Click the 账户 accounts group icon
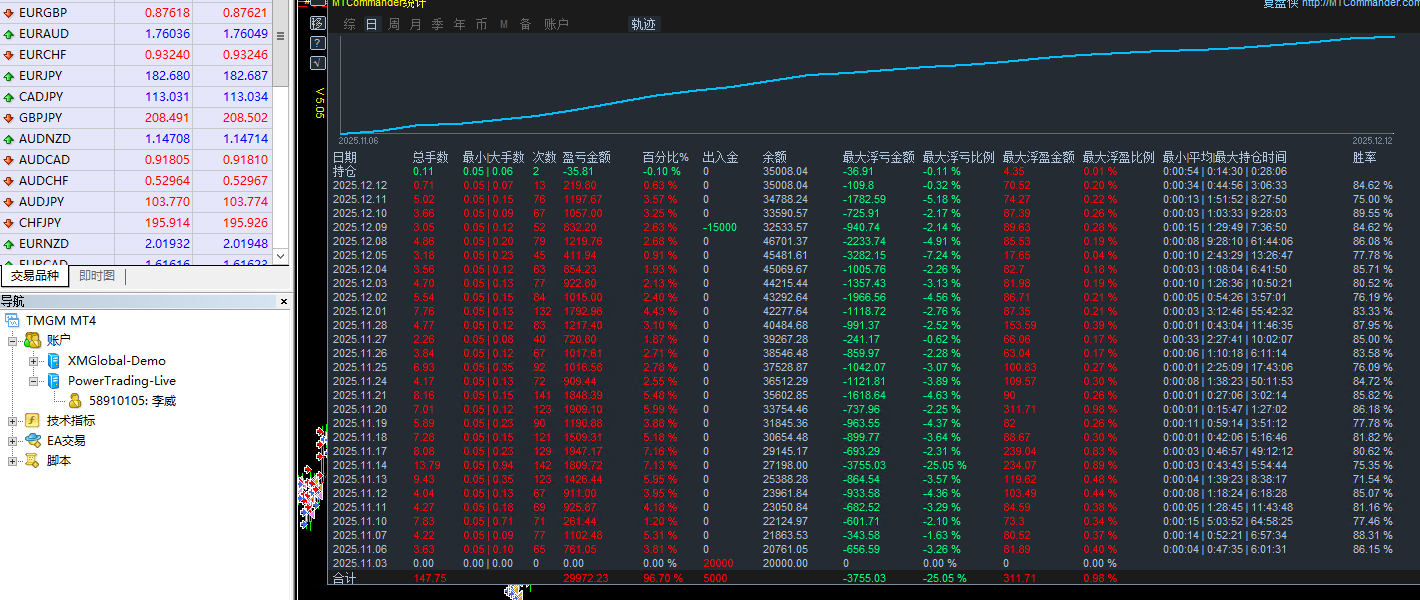Screen dimensions: 1420x600 32,341
